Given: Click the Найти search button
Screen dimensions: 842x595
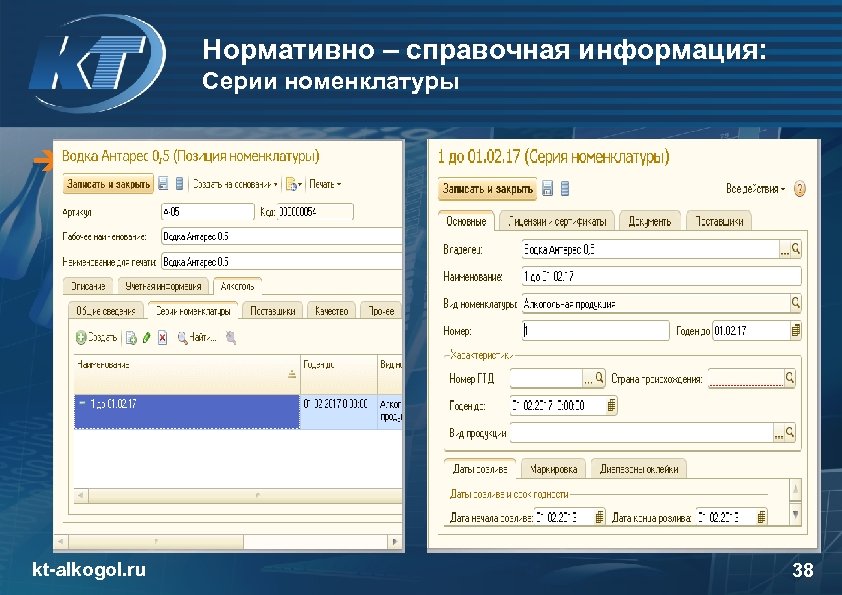Looking at the screenshot, I should (x=197, y=338).
